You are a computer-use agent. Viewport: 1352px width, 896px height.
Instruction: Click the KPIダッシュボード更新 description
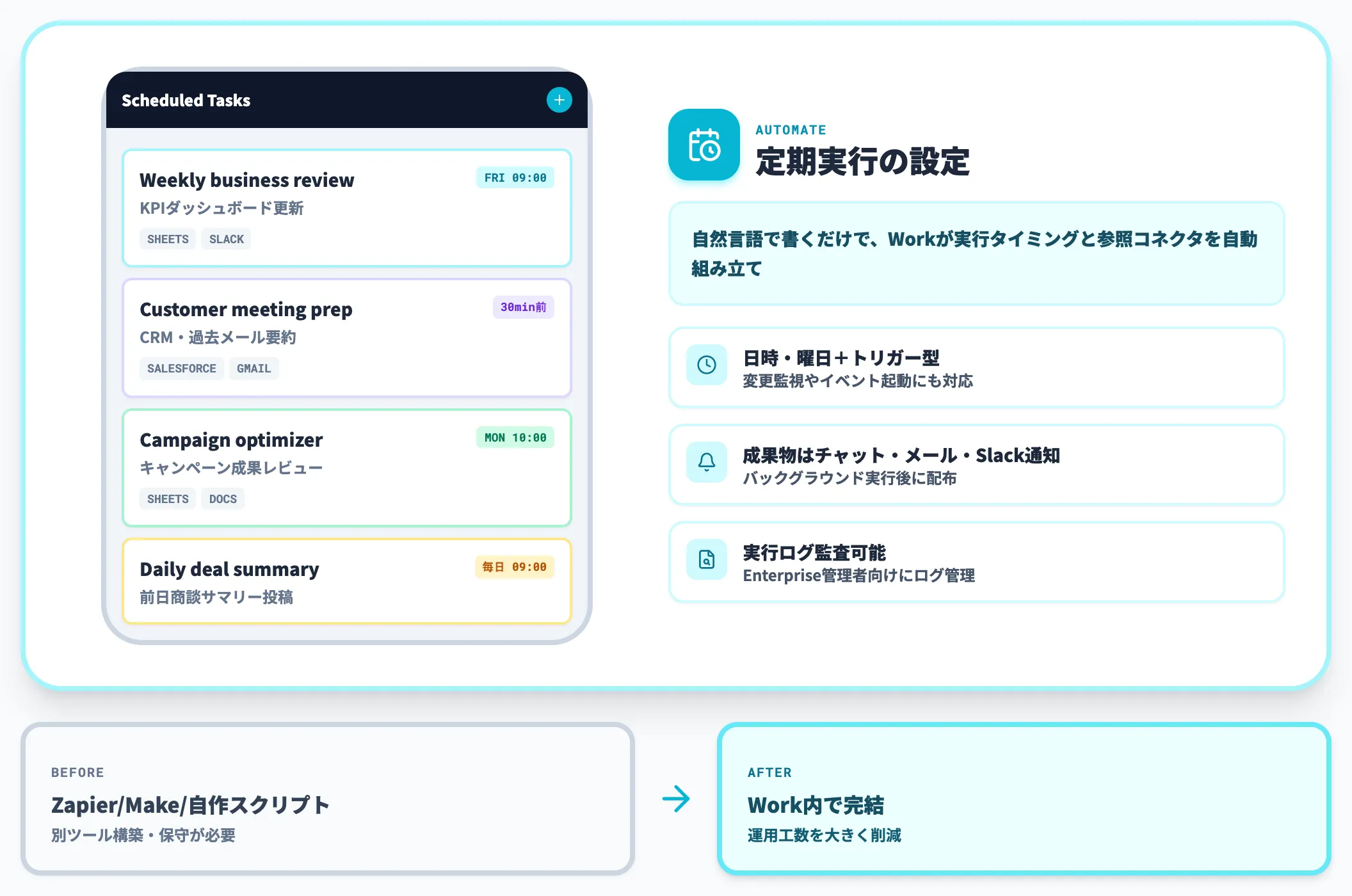[221, 209]
